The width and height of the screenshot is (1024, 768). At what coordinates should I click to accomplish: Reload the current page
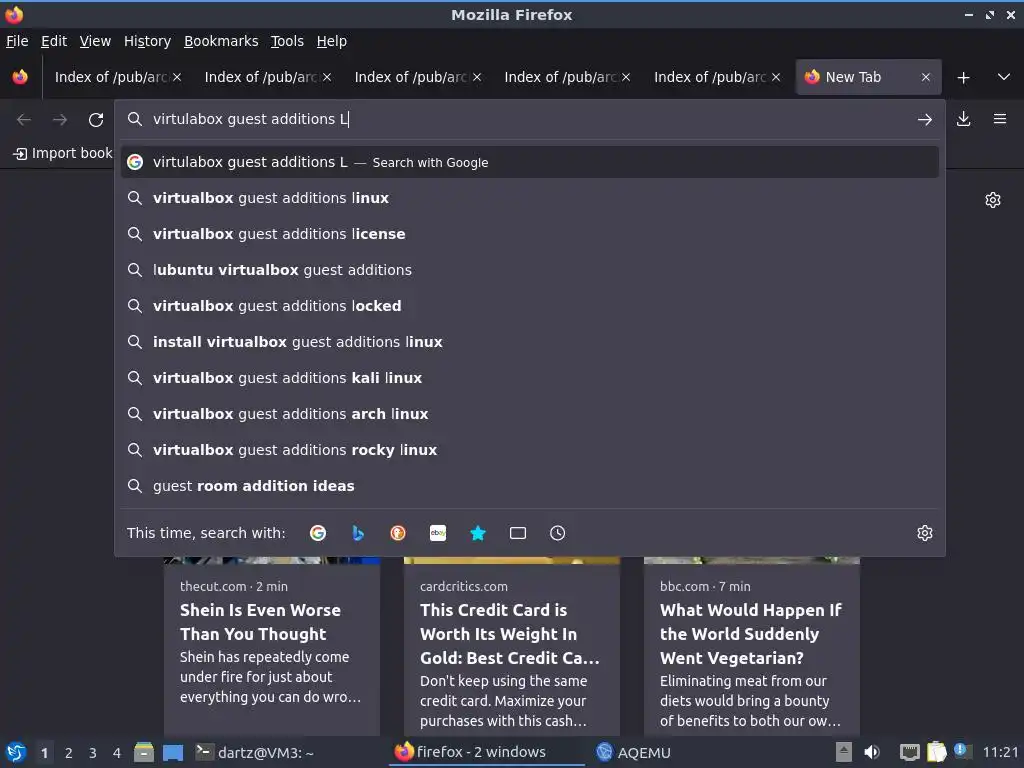pos(96,120)
